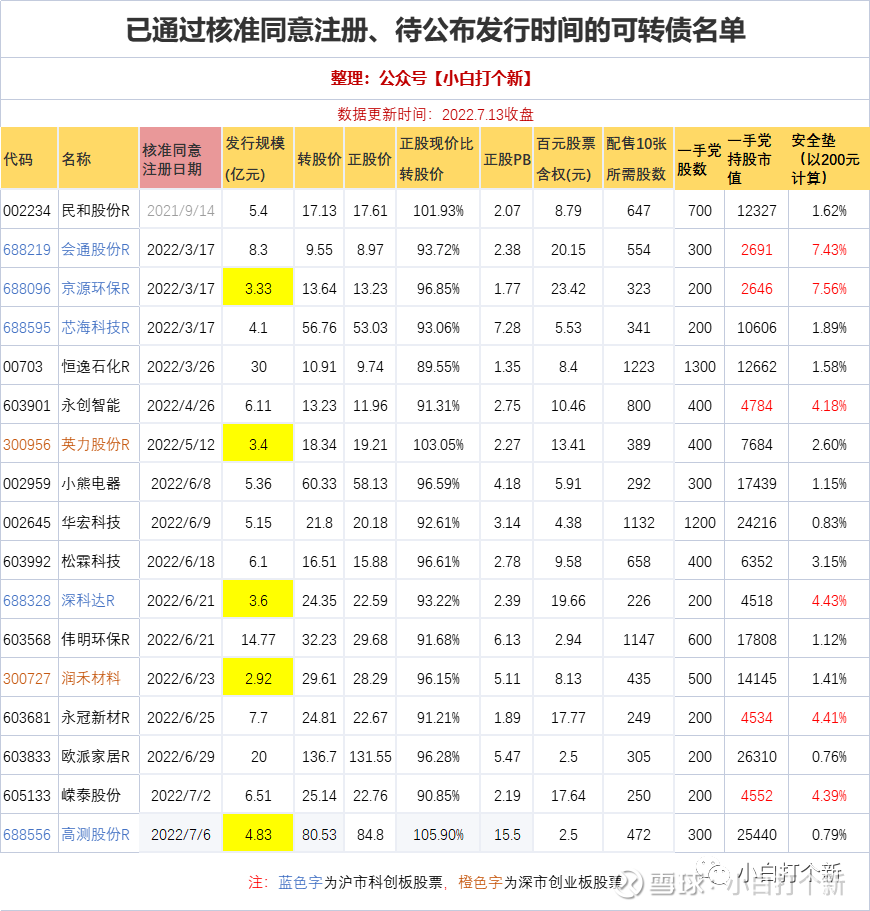Click the stock code 002234

pyautogui.click(x=27, y=210)
